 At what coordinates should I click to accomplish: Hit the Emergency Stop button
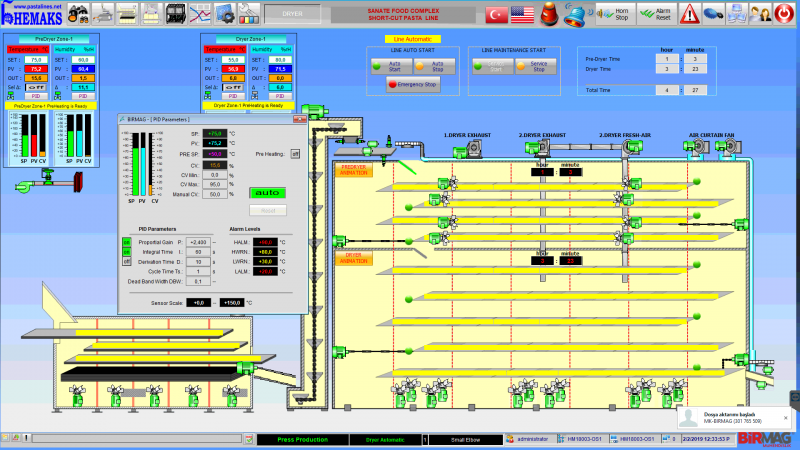click(x=413, y=84)
